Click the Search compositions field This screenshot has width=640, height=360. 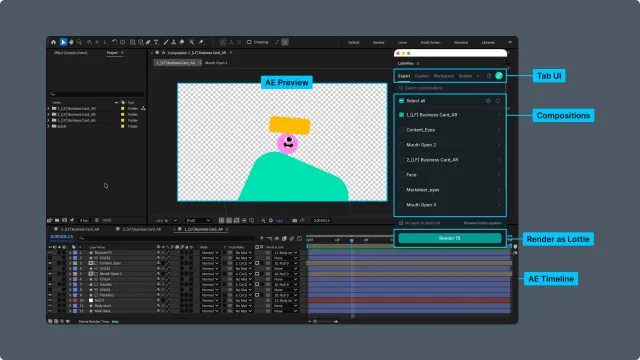449,88
